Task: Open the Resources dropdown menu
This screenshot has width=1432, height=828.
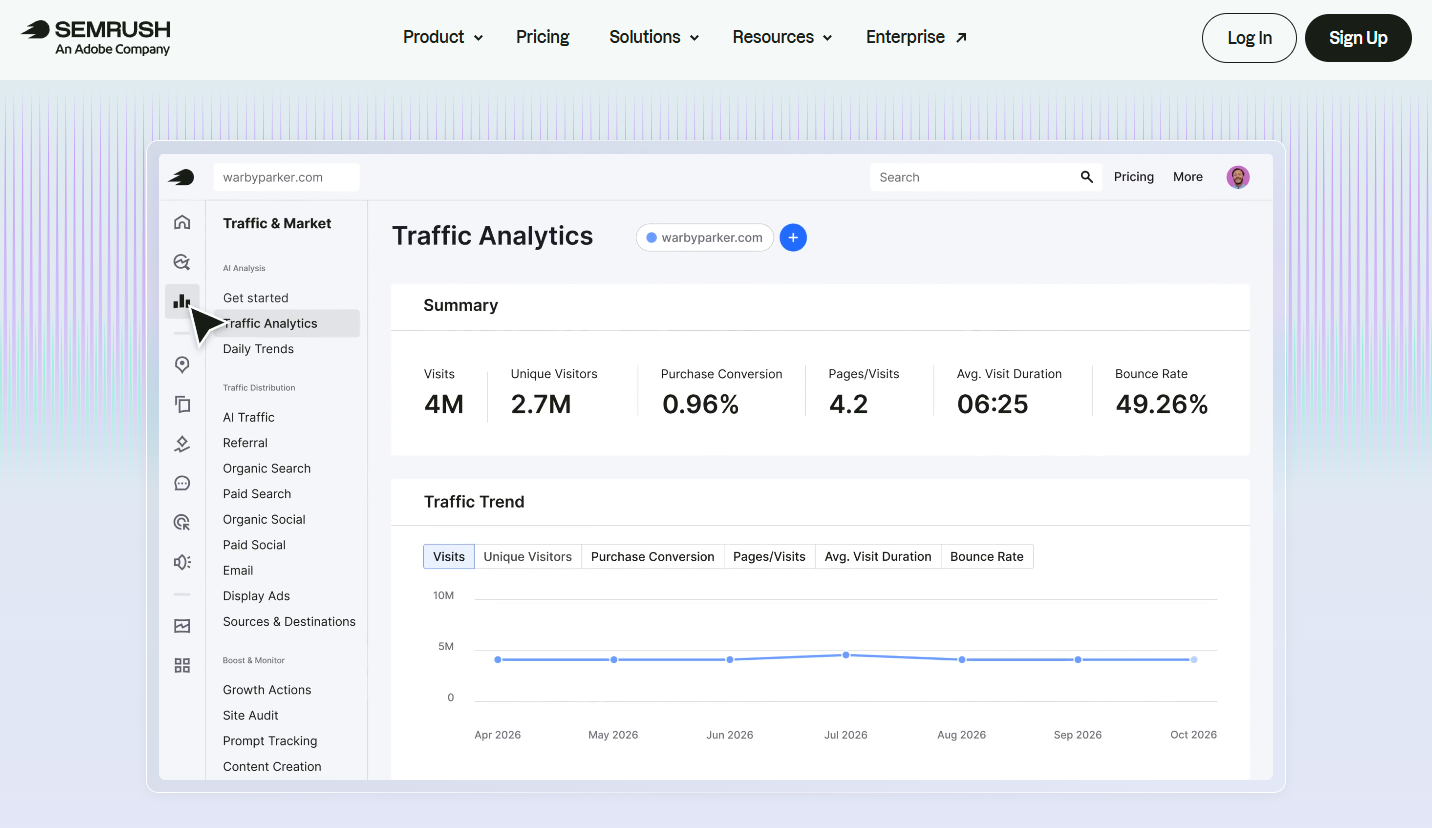Action: coord(782,37)
